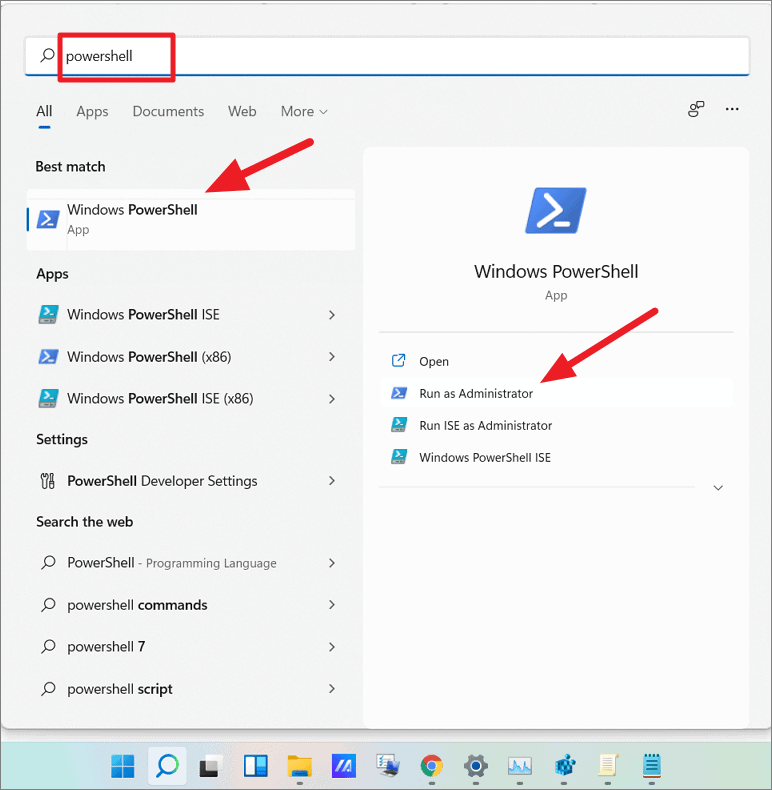
Task: Click 'powershell script' web suggestion text
Action: pyautogui.click(x=120, y=689)
